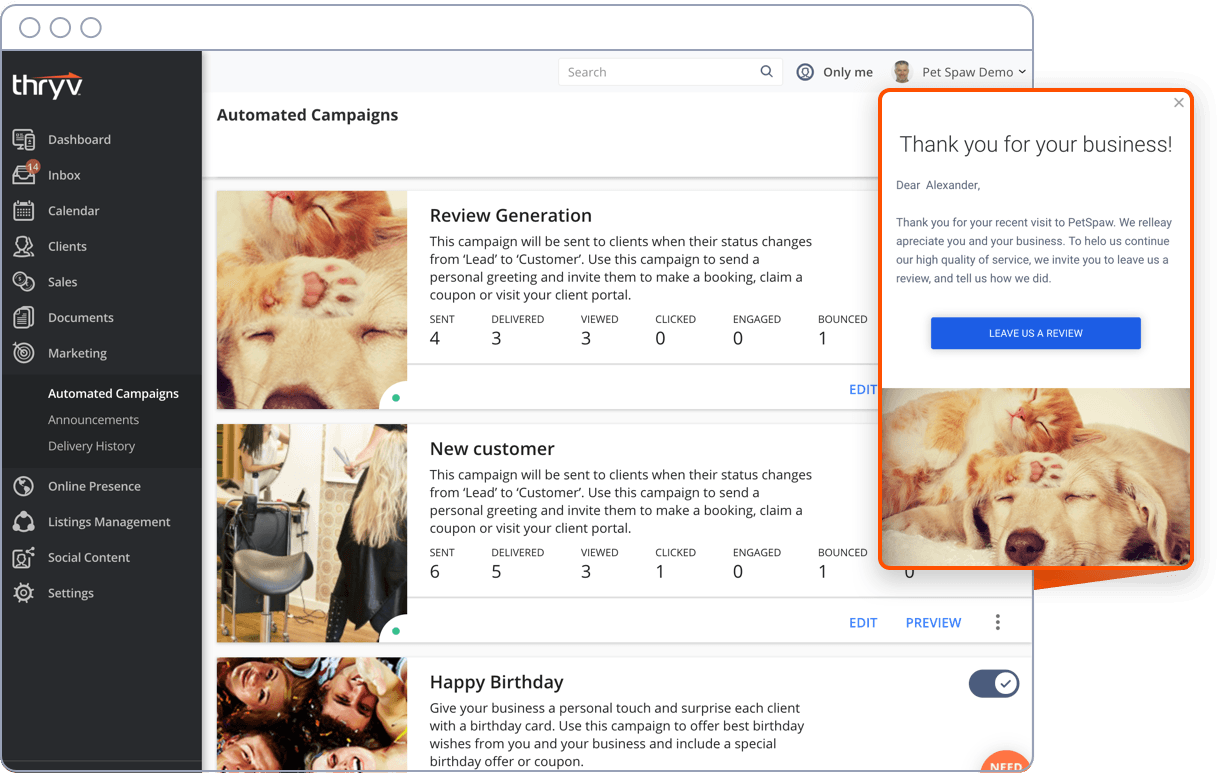Screen dimensions: 1220x774
Task: Click the Documents icon in sidebar
Action: click(24, 317)
